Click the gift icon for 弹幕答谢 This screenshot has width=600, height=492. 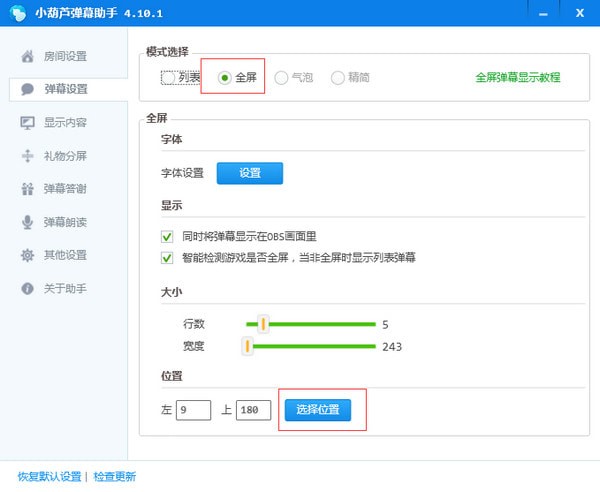(x=27, y=188)
